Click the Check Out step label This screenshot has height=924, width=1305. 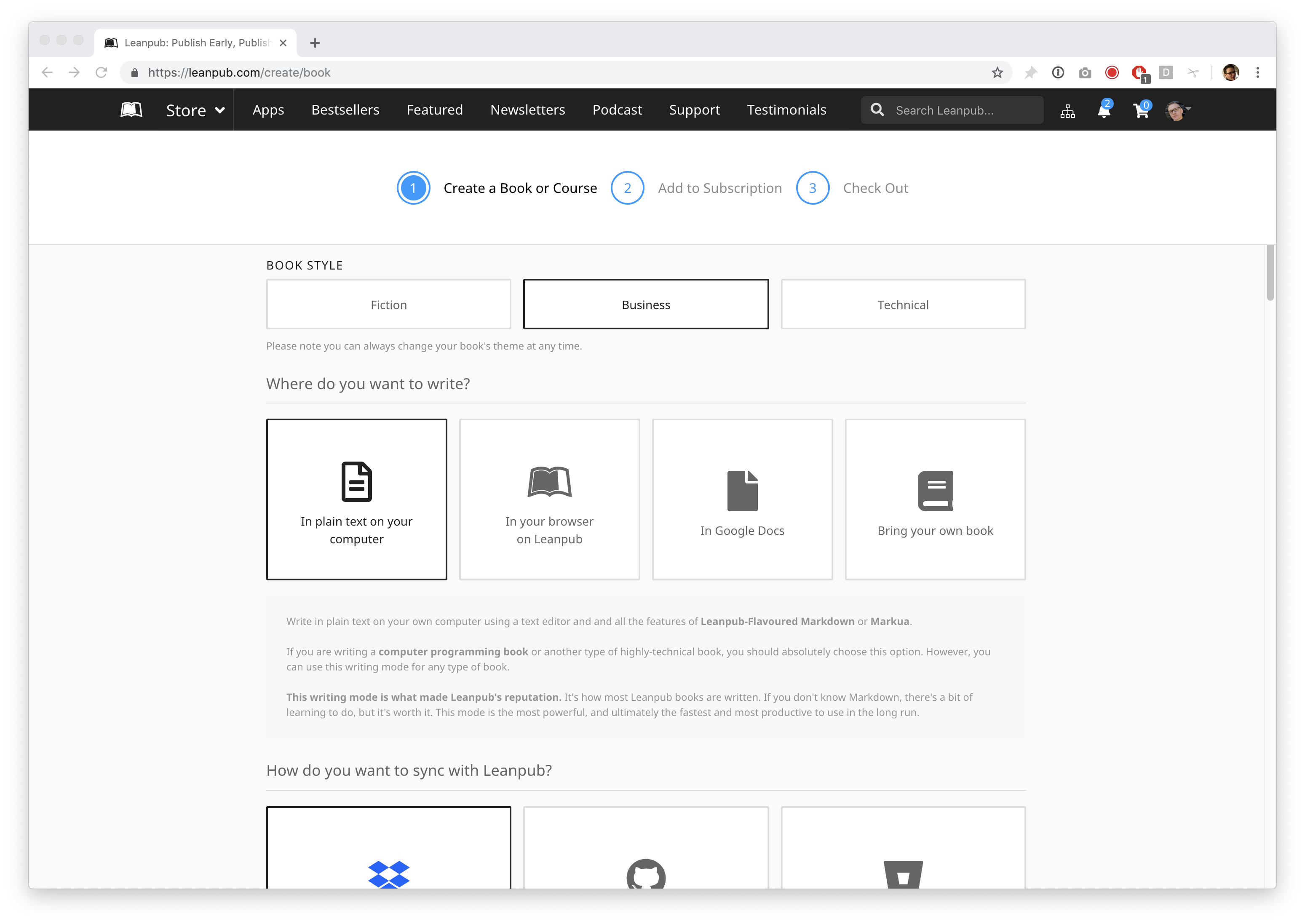(875, 188)
